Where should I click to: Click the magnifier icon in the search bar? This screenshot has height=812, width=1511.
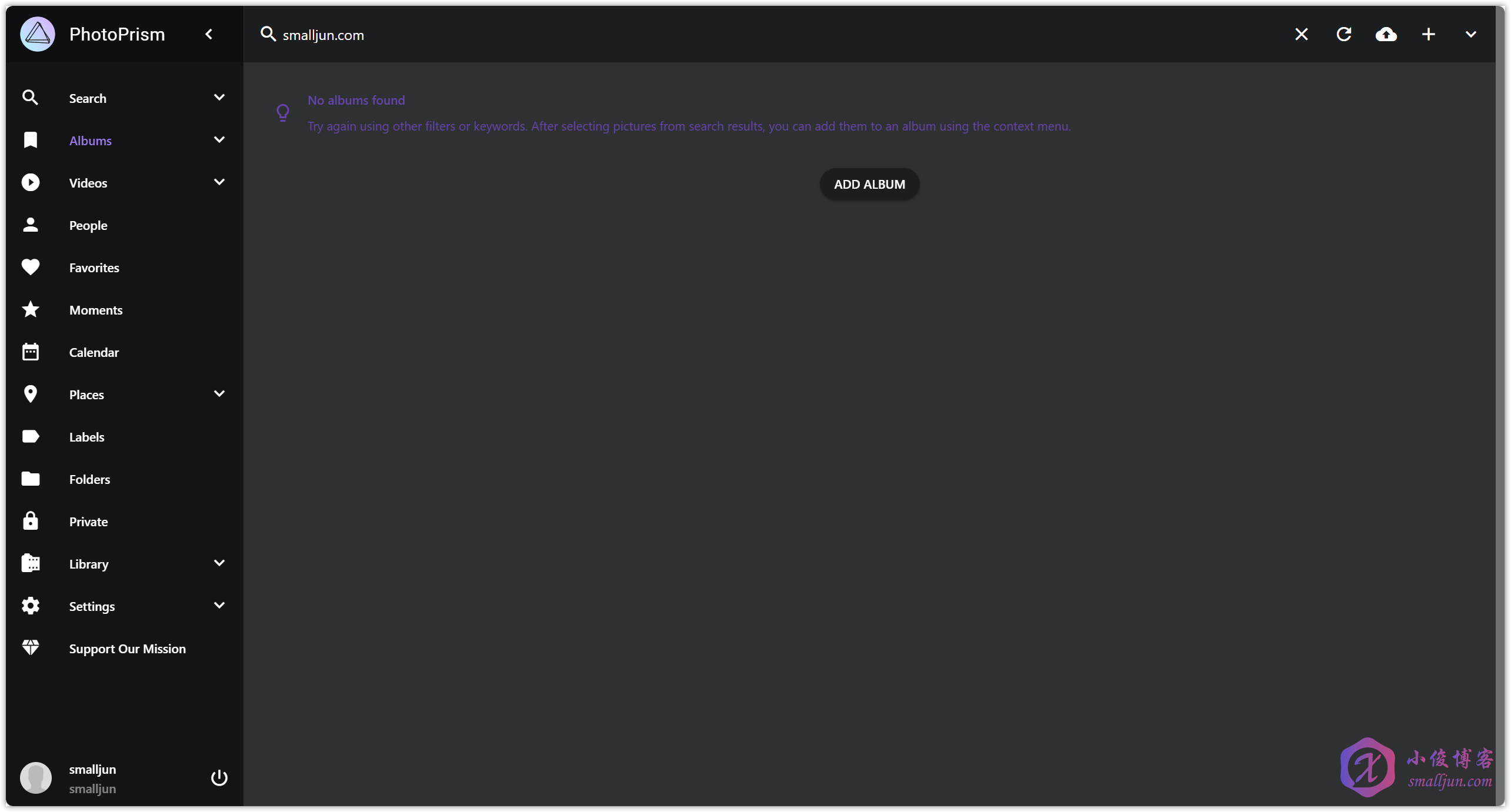pos(268,34)
